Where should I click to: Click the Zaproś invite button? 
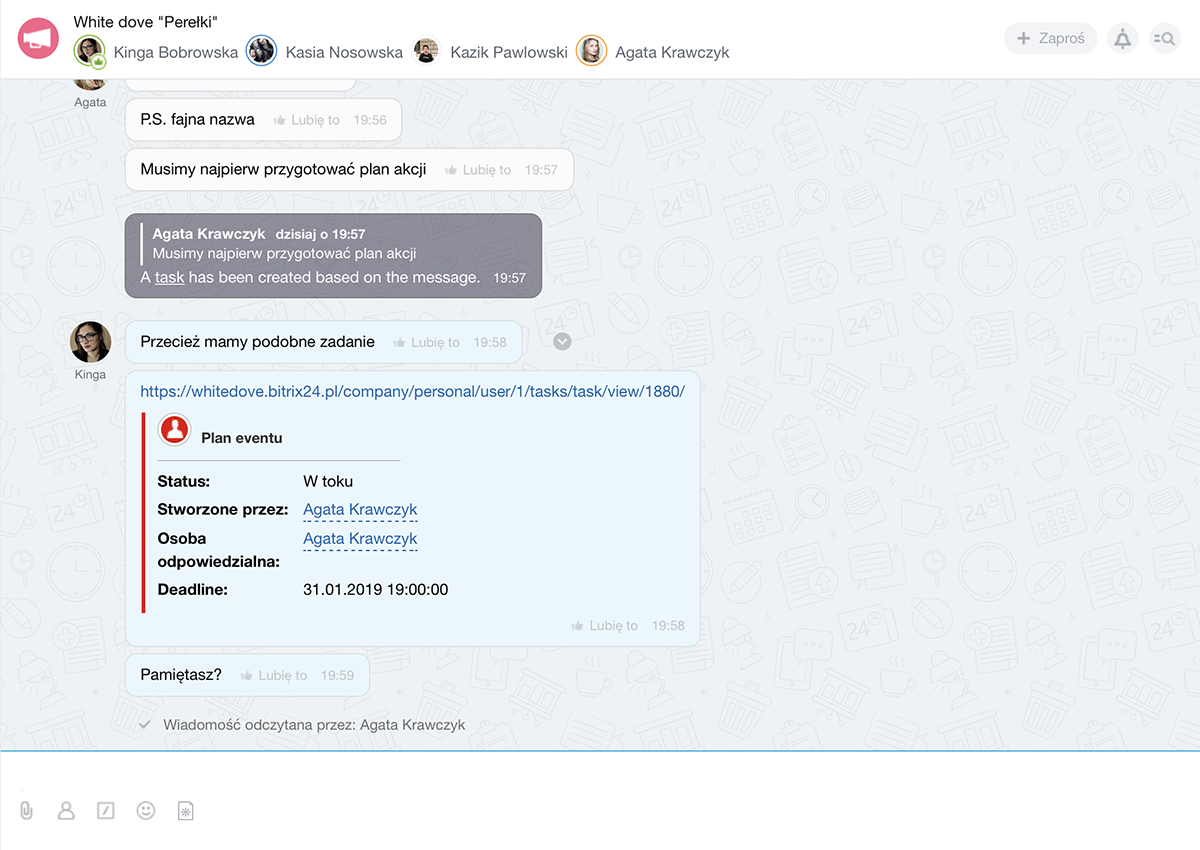coord(1050,39)
